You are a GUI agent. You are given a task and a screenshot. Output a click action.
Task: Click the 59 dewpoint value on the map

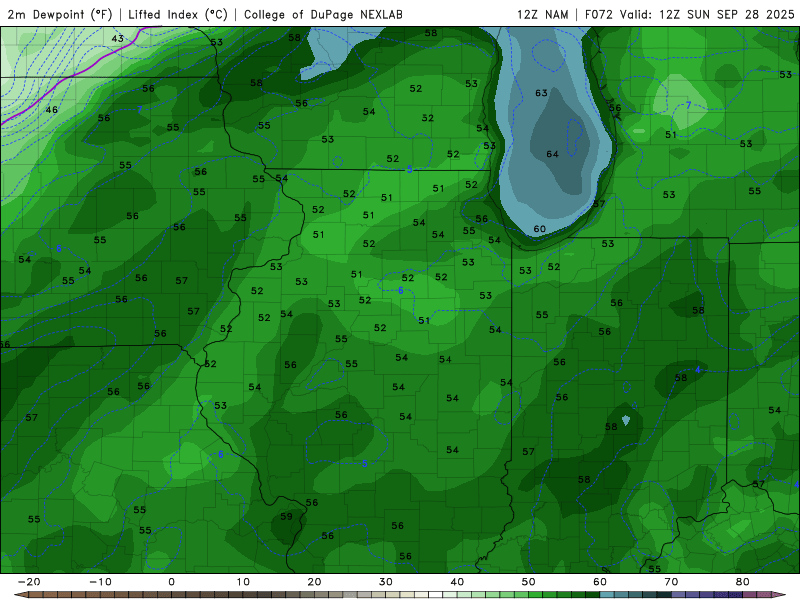(x=286, y=516)
